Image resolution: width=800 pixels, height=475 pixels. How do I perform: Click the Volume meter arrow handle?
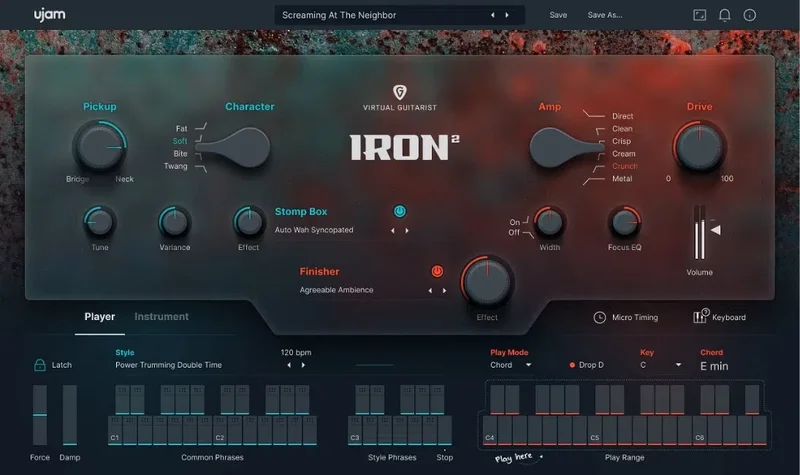(716, 230)
